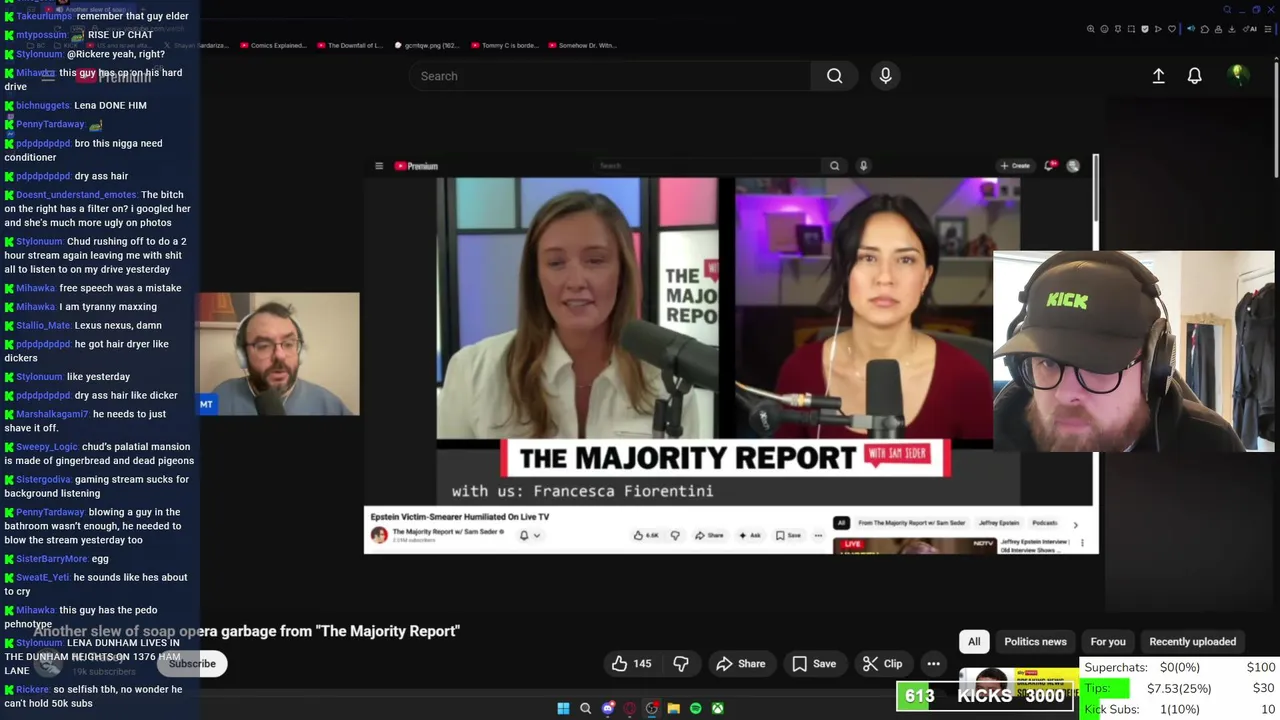Screen dimensions: 1280x720
Task: Share the outer video
Action: tap(741, 663)
